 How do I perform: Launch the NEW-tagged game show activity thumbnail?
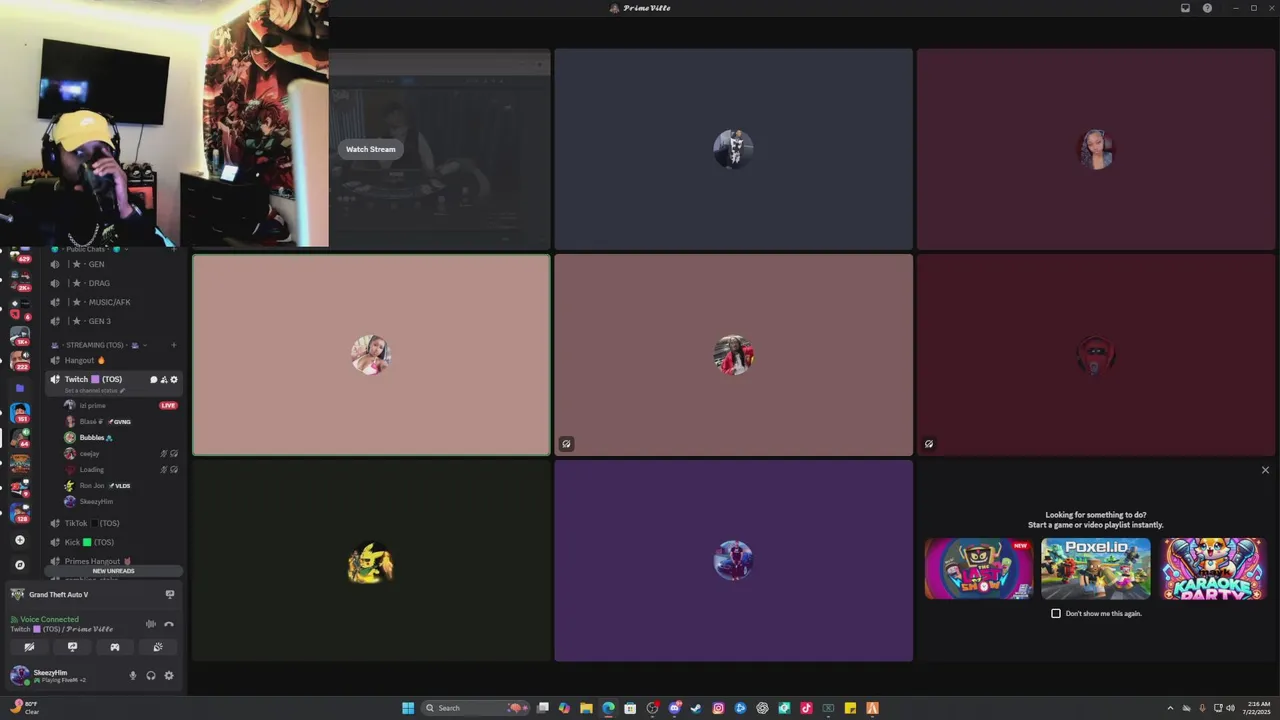[979, 568]
